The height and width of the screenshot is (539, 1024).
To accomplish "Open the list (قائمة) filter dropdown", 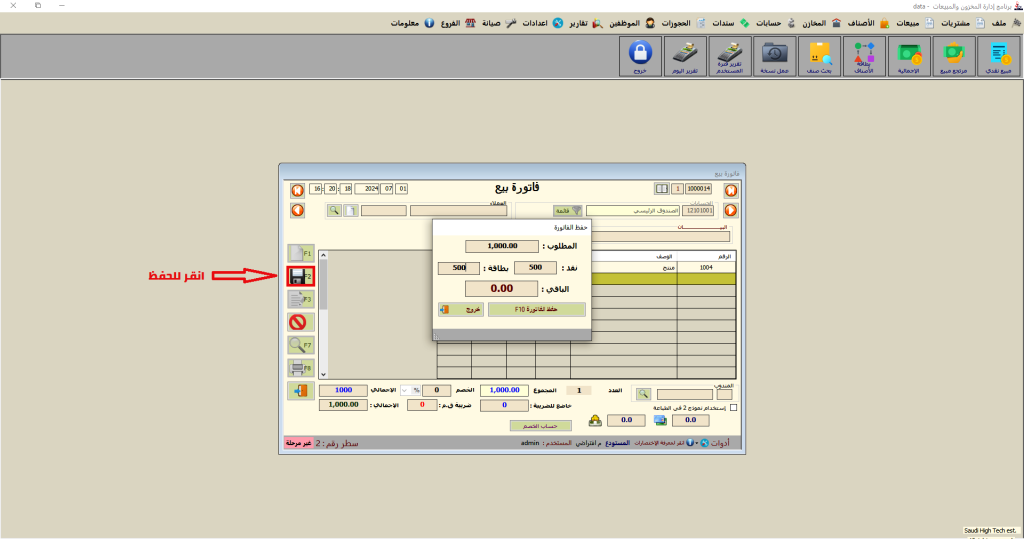I will [x=568, y=211].
